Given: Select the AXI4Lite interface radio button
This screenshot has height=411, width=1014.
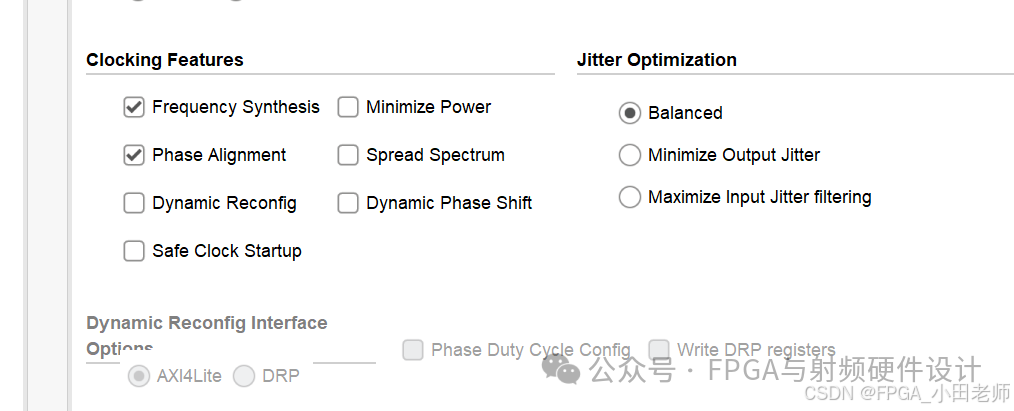Looking at the screenshot, I should click(x=139, y=376).
